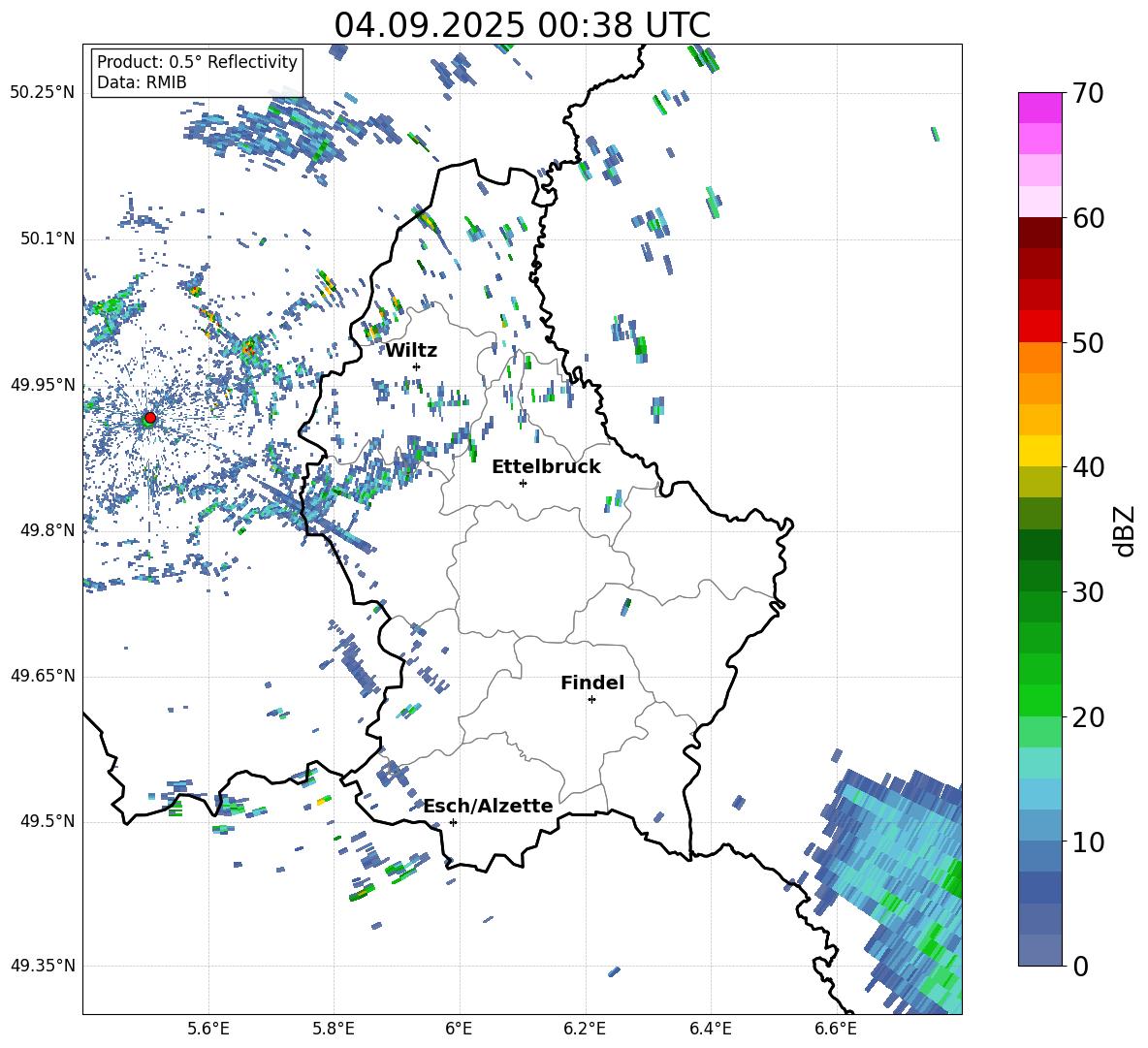
Task: Click the Esch/Alzette station cross marker
Action: pyautogui.click(x=453, y=822)
